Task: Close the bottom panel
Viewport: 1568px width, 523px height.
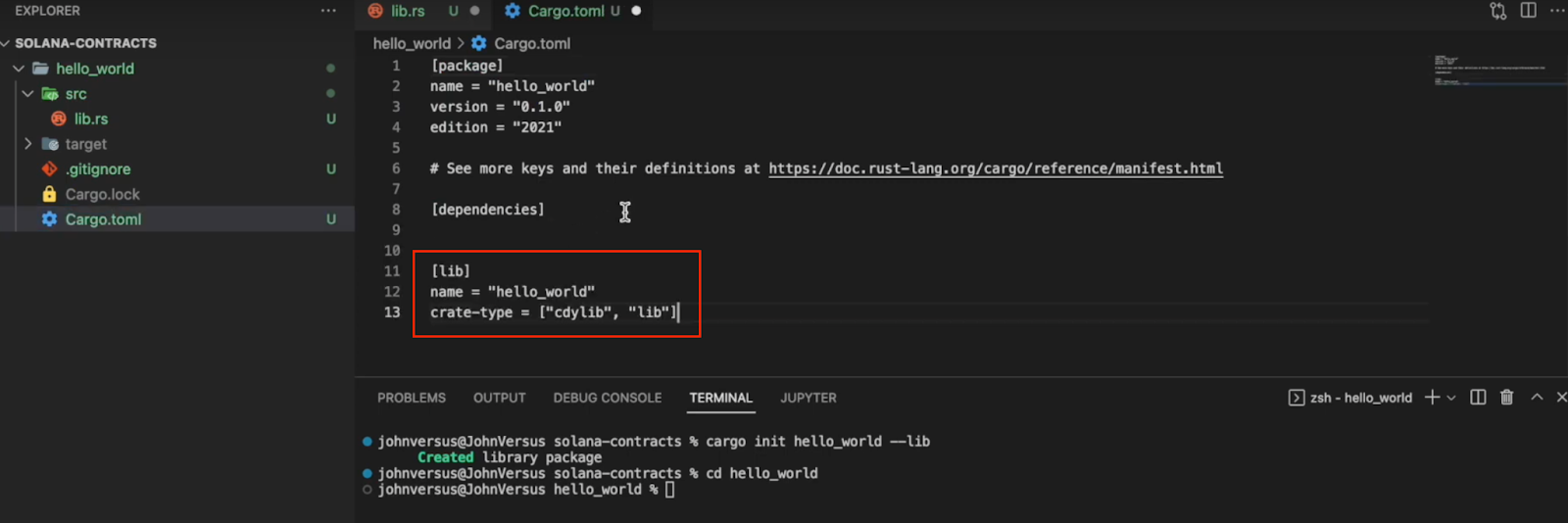Action: pyautogui.click(x=1561, y=397)
